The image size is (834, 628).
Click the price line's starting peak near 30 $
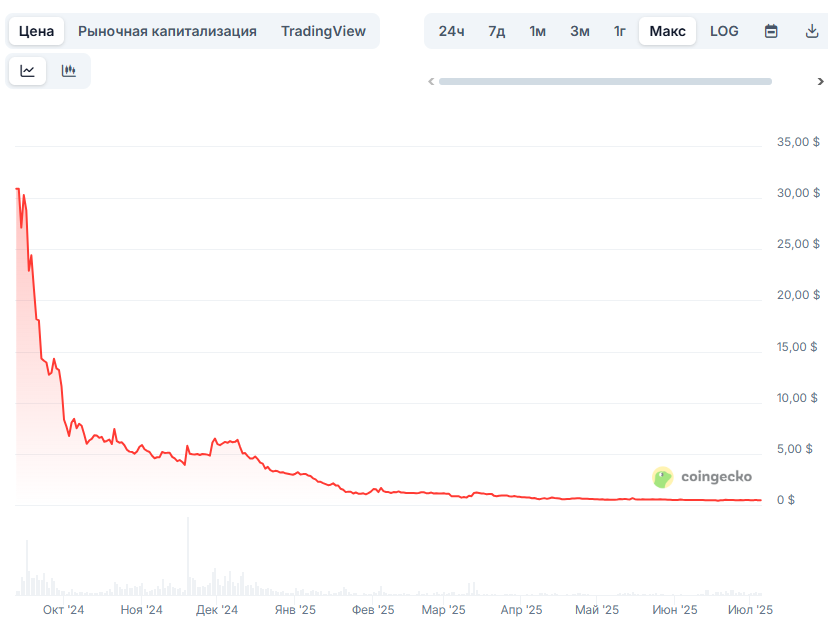pos(18,189)
